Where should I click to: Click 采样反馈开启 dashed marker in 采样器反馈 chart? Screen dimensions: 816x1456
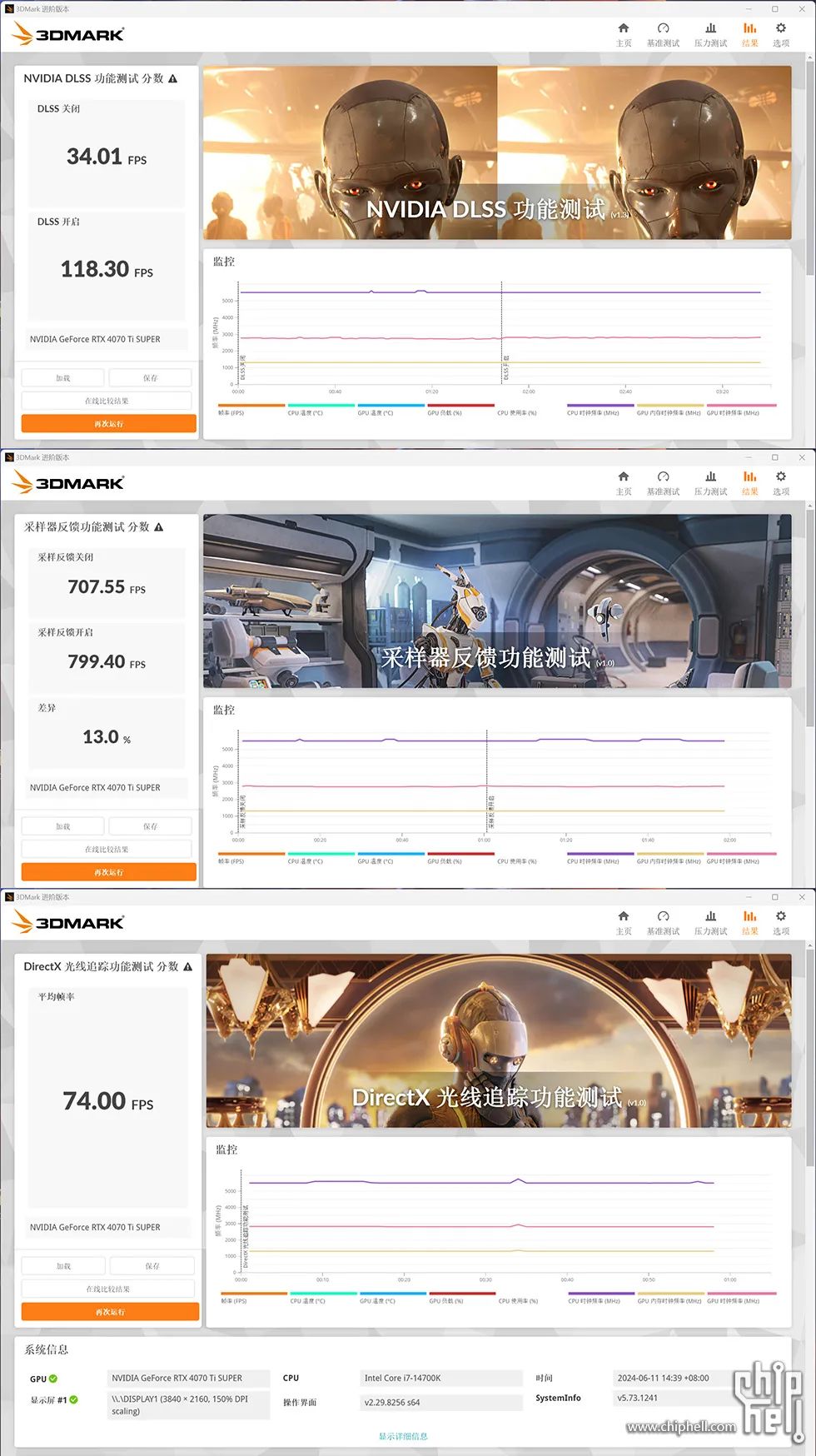(487, 780)
